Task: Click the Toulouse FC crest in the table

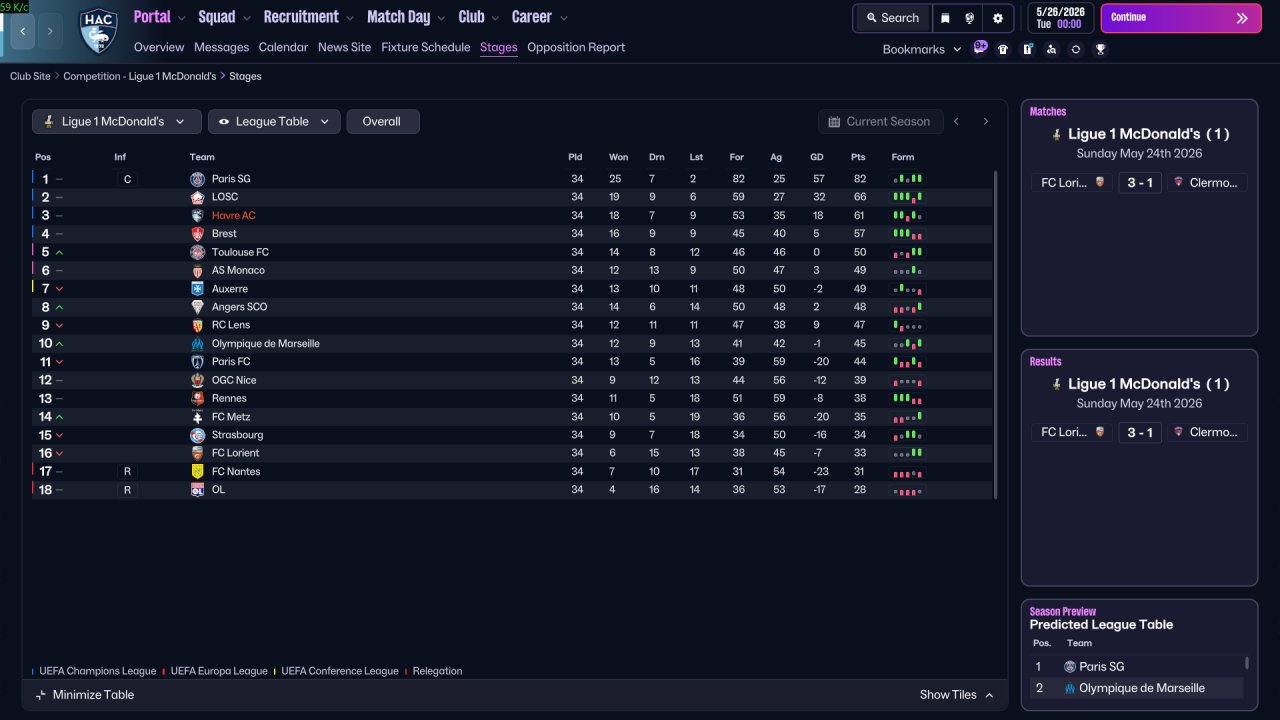Action: pyautogui.click(x=197, y=252)
